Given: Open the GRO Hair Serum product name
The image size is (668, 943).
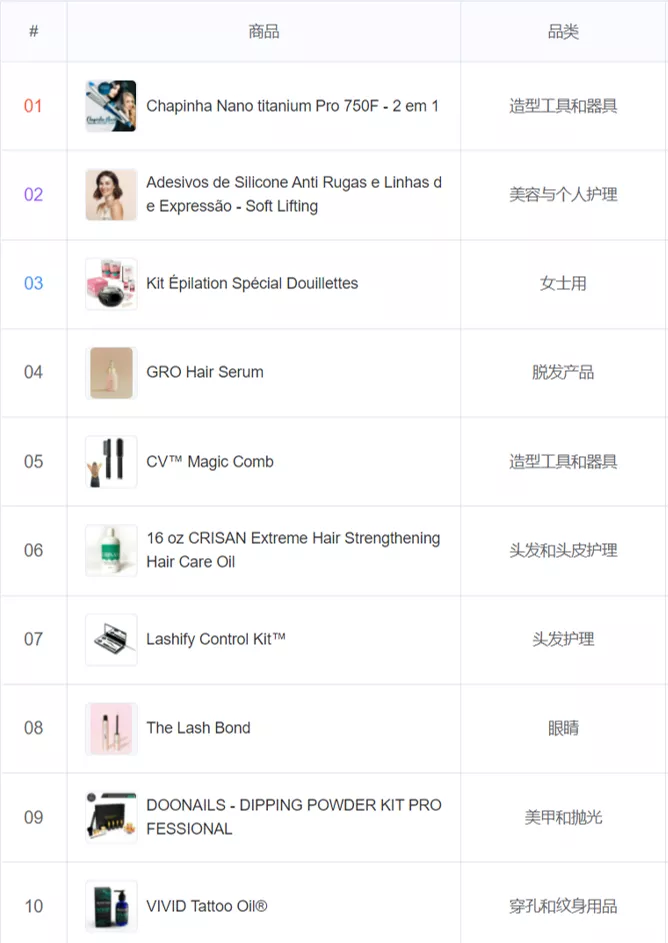Looking at the screenshot, I should pos(205,372).
